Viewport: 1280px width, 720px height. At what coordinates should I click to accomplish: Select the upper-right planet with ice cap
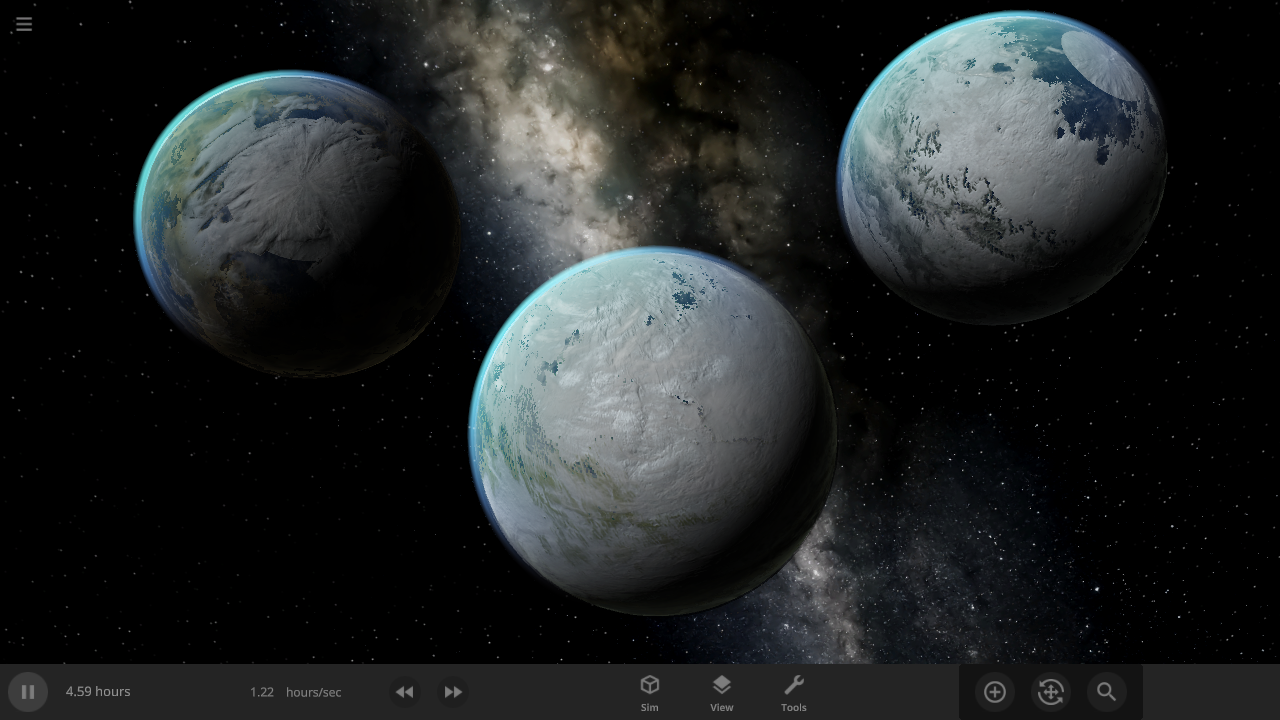pyautogui.click(x=1002, y=168)
